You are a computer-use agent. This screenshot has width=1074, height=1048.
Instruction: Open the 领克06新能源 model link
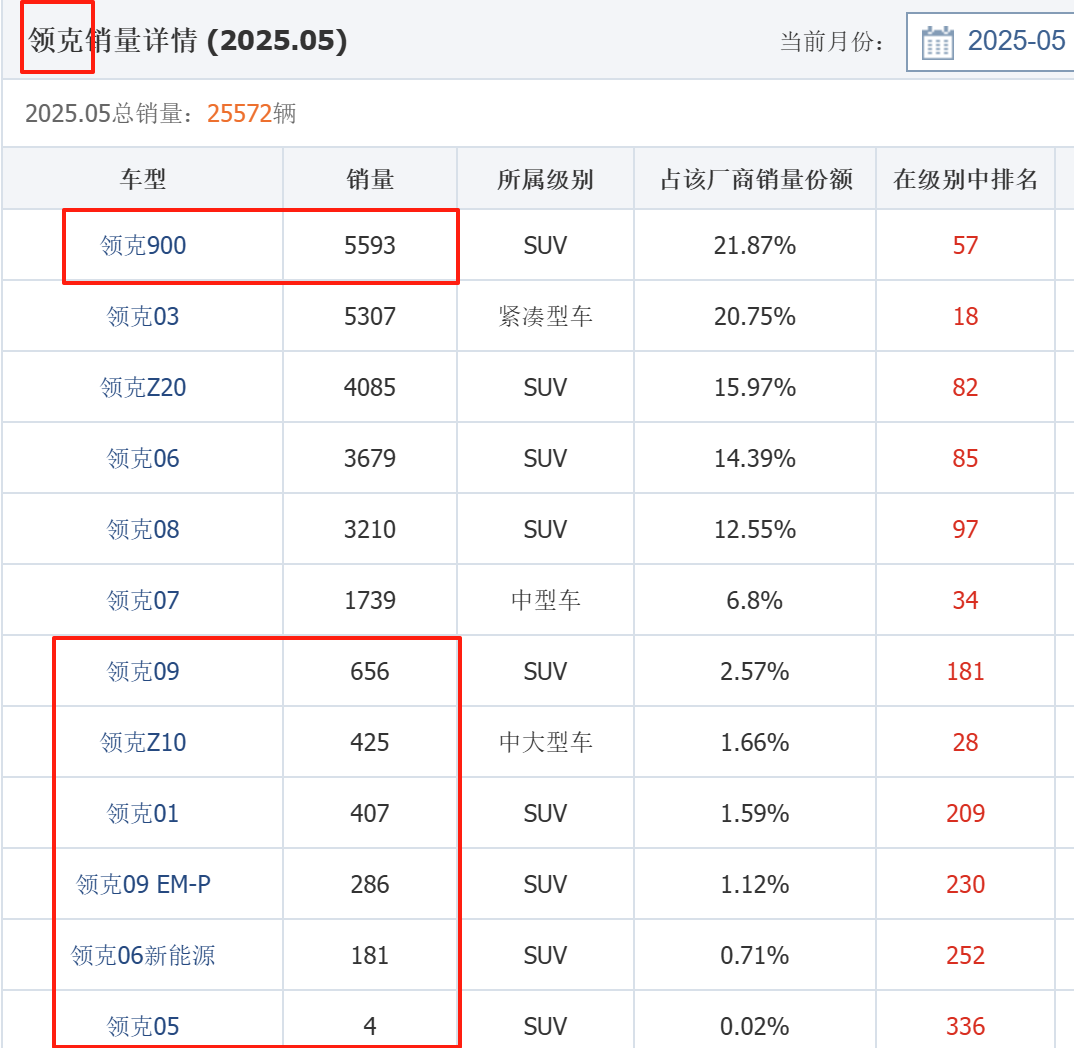tap(143, 956)
